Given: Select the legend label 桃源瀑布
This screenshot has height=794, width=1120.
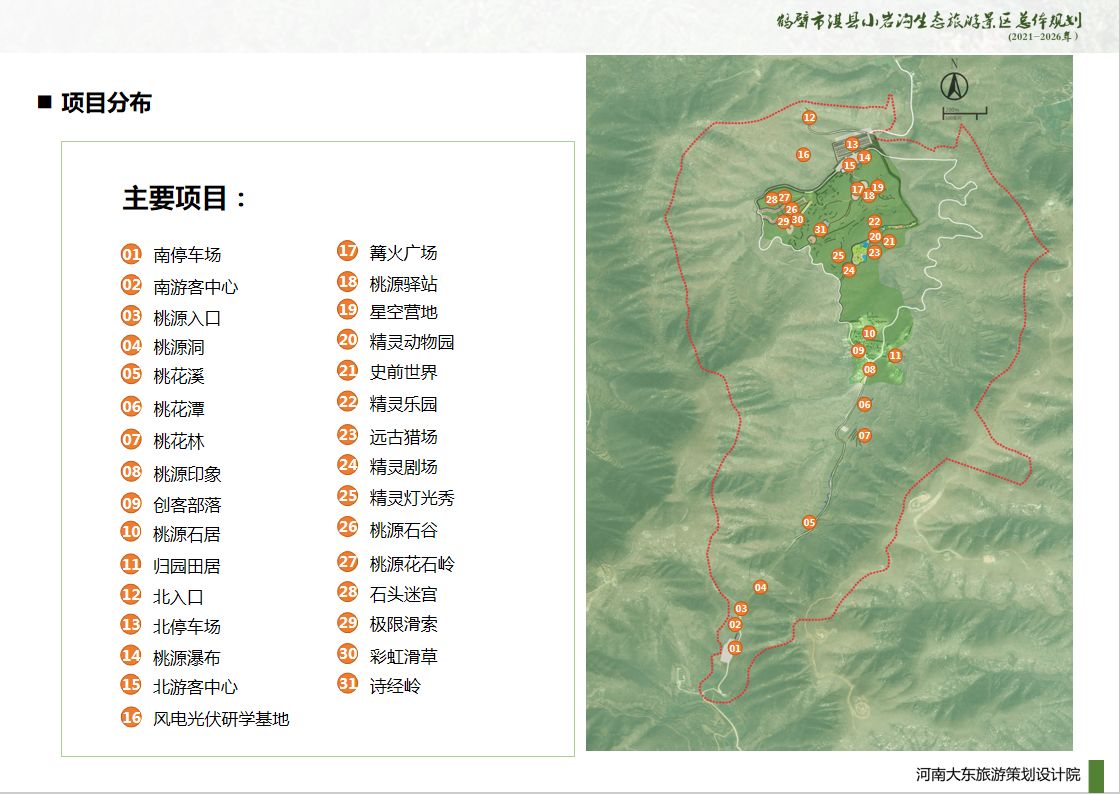Looking at the screenshot, I should (187, 658).
